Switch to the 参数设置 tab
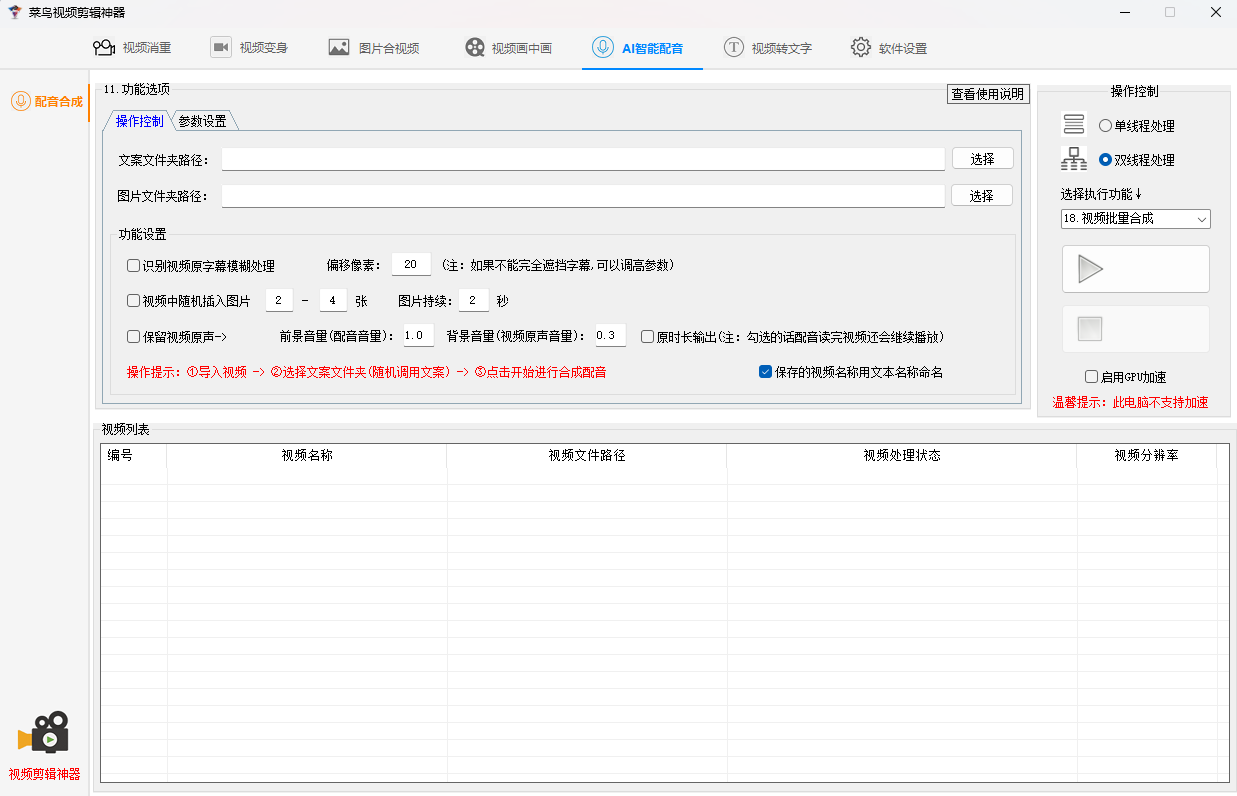The height and width of the screenshot is (796, 1237). (x=203, y=121)
